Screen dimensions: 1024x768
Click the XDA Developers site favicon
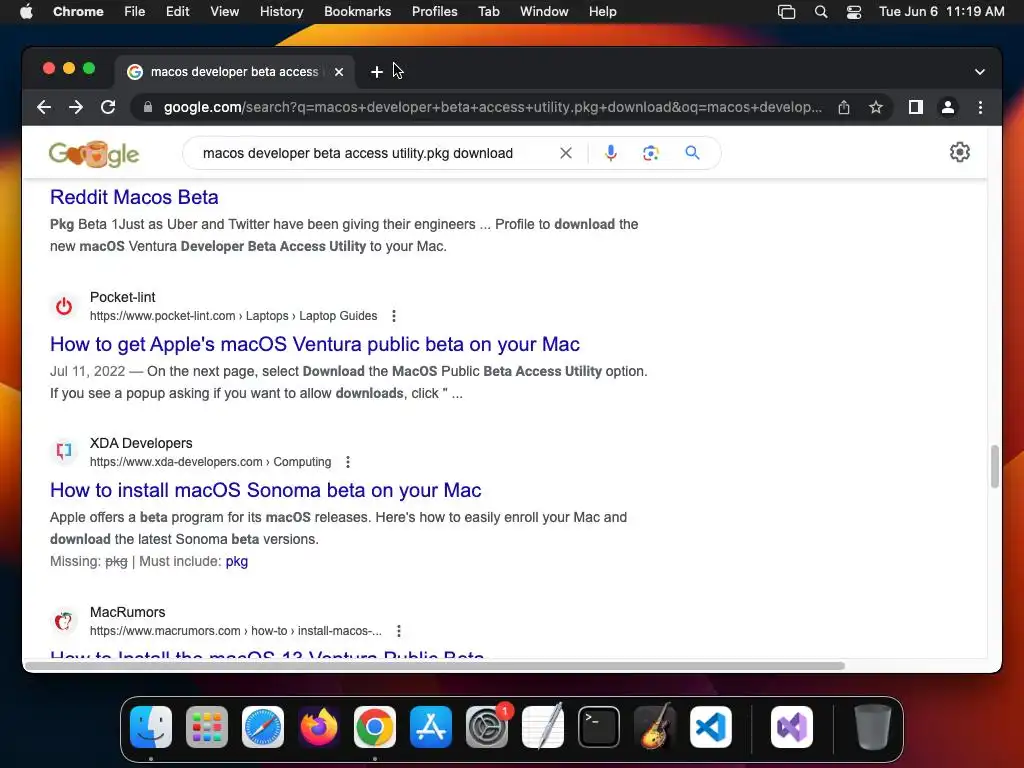[x=64, y=452]
